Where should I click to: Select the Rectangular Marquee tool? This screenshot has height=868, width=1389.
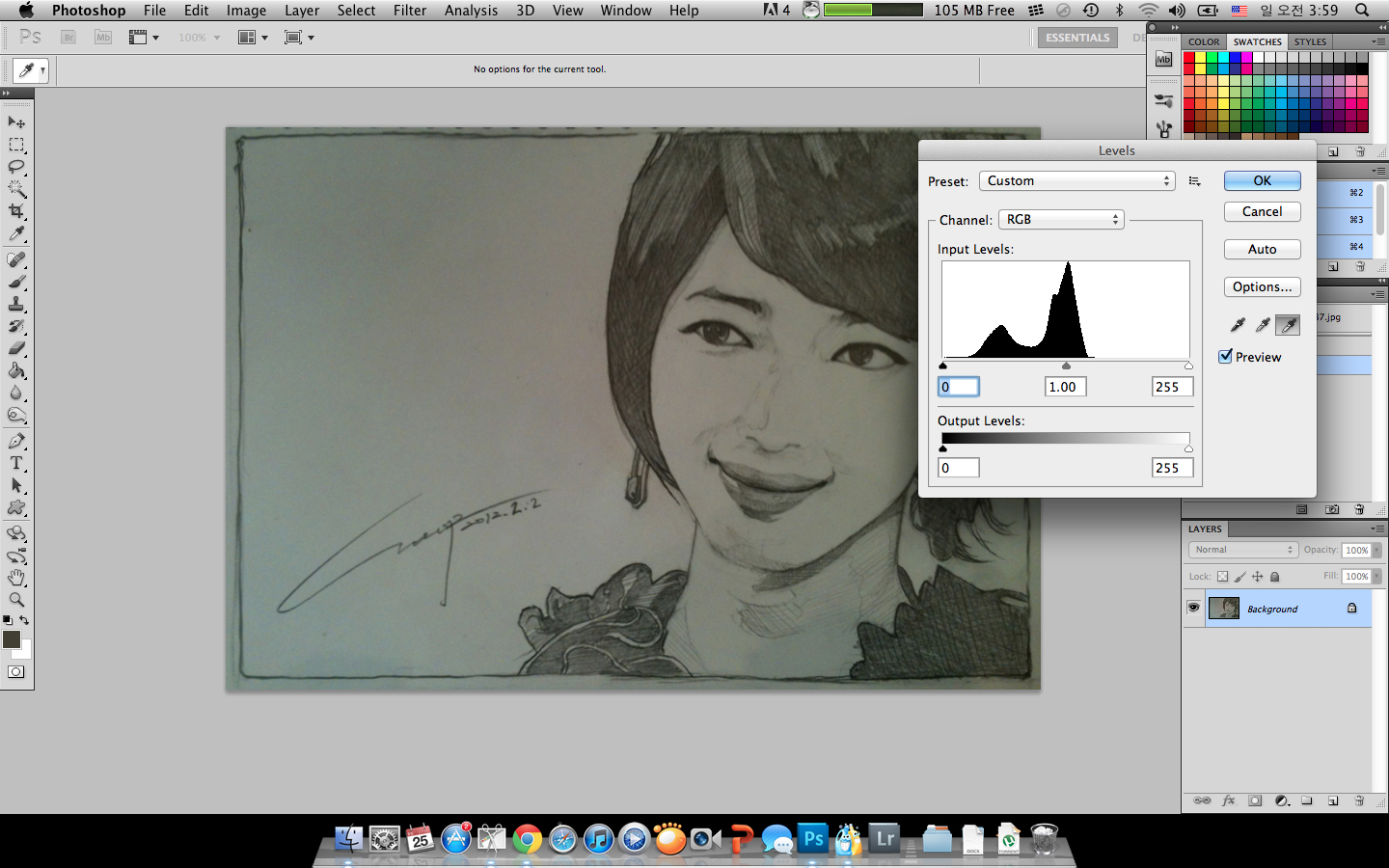point(16,145)
